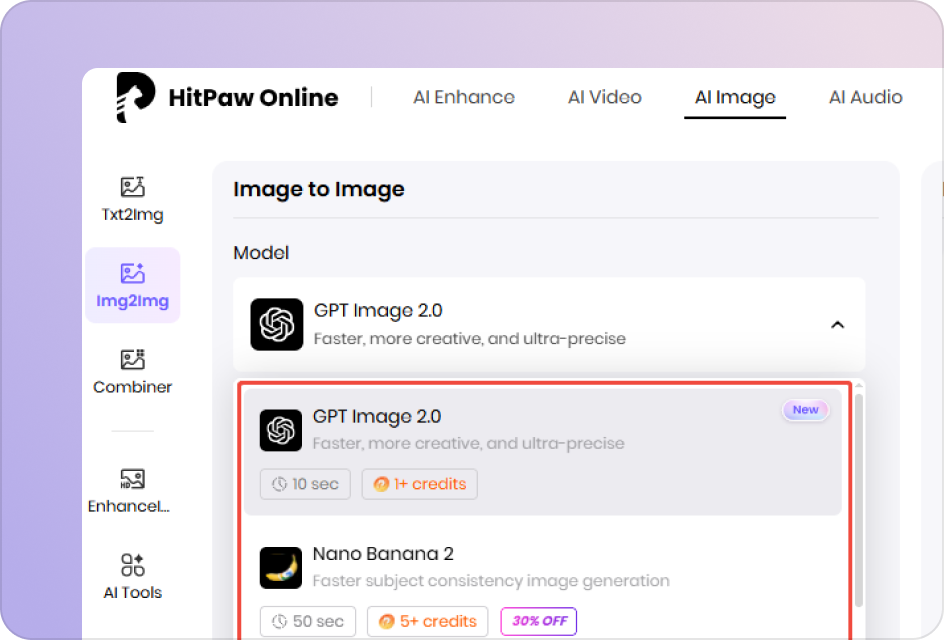This screenshot has height=640, width=944.
Task: Select the Img2Img sidebar tool
Action: (x=132, y=285)
